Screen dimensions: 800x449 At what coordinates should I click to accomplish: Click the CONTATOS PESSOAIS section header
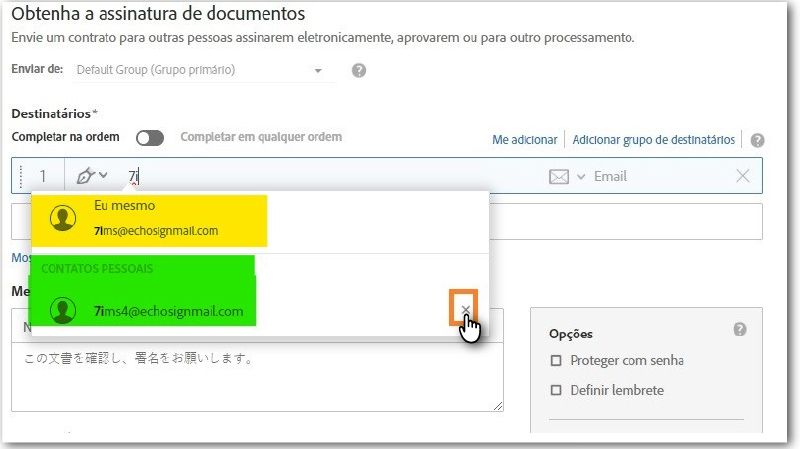click(97, 268)
